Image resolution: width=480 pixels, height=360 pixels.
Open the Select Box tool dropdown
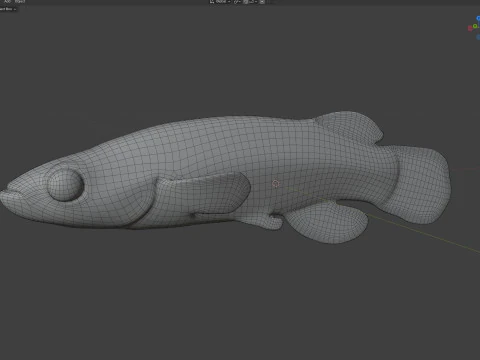[x=8, y=9]
